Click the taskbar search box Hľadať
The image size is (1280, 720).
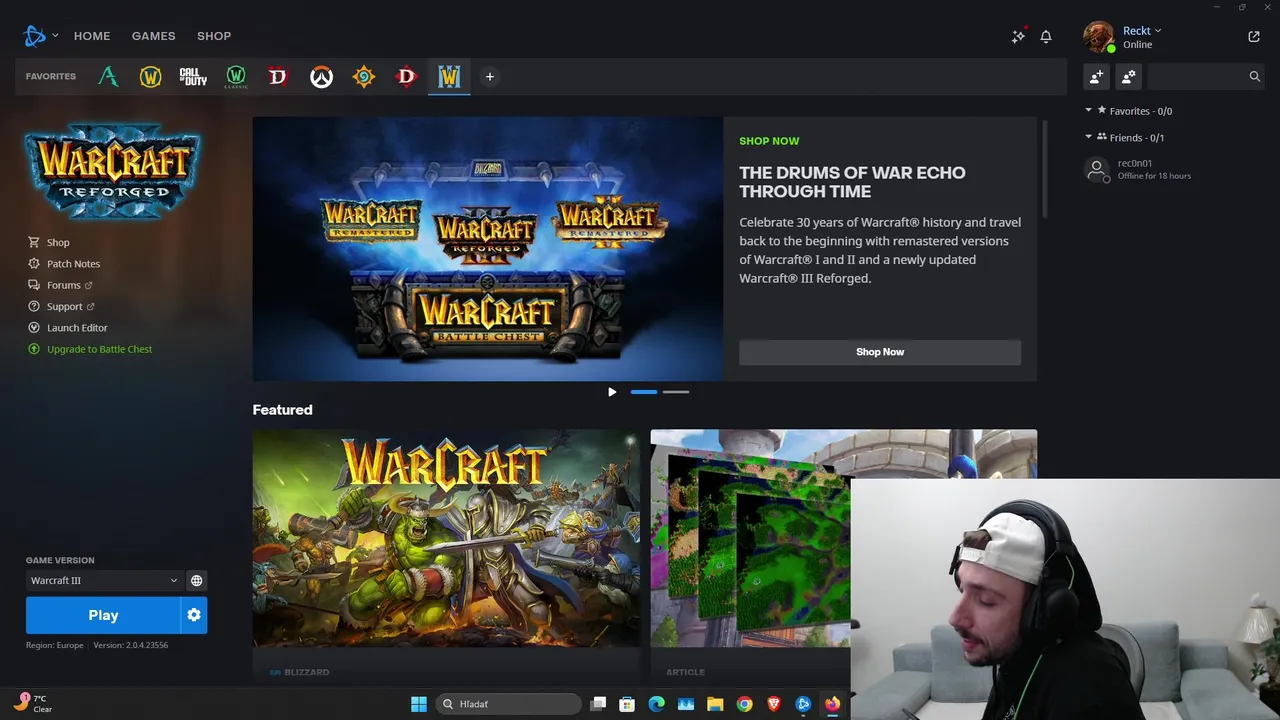coord(508,704)
